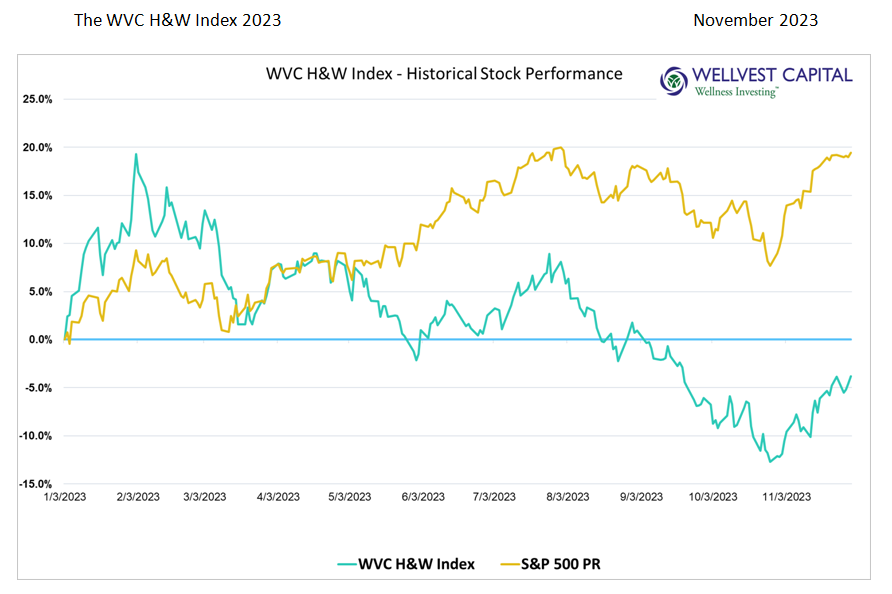The height and width of the screenshot is (594, 892).
Task: Select the 6/3/2023 x-axis date label
Action: [423, 496]
